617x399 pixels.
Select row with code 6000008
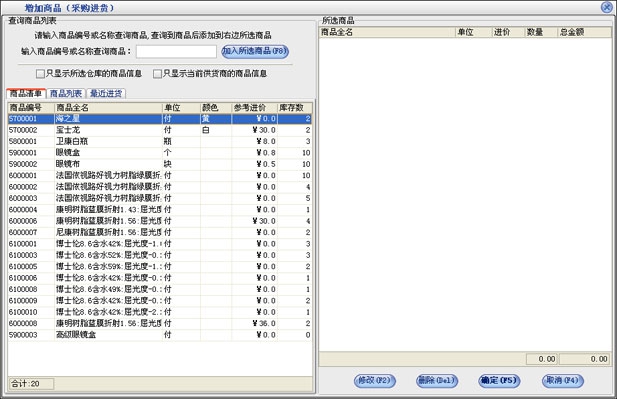(160, 323)
